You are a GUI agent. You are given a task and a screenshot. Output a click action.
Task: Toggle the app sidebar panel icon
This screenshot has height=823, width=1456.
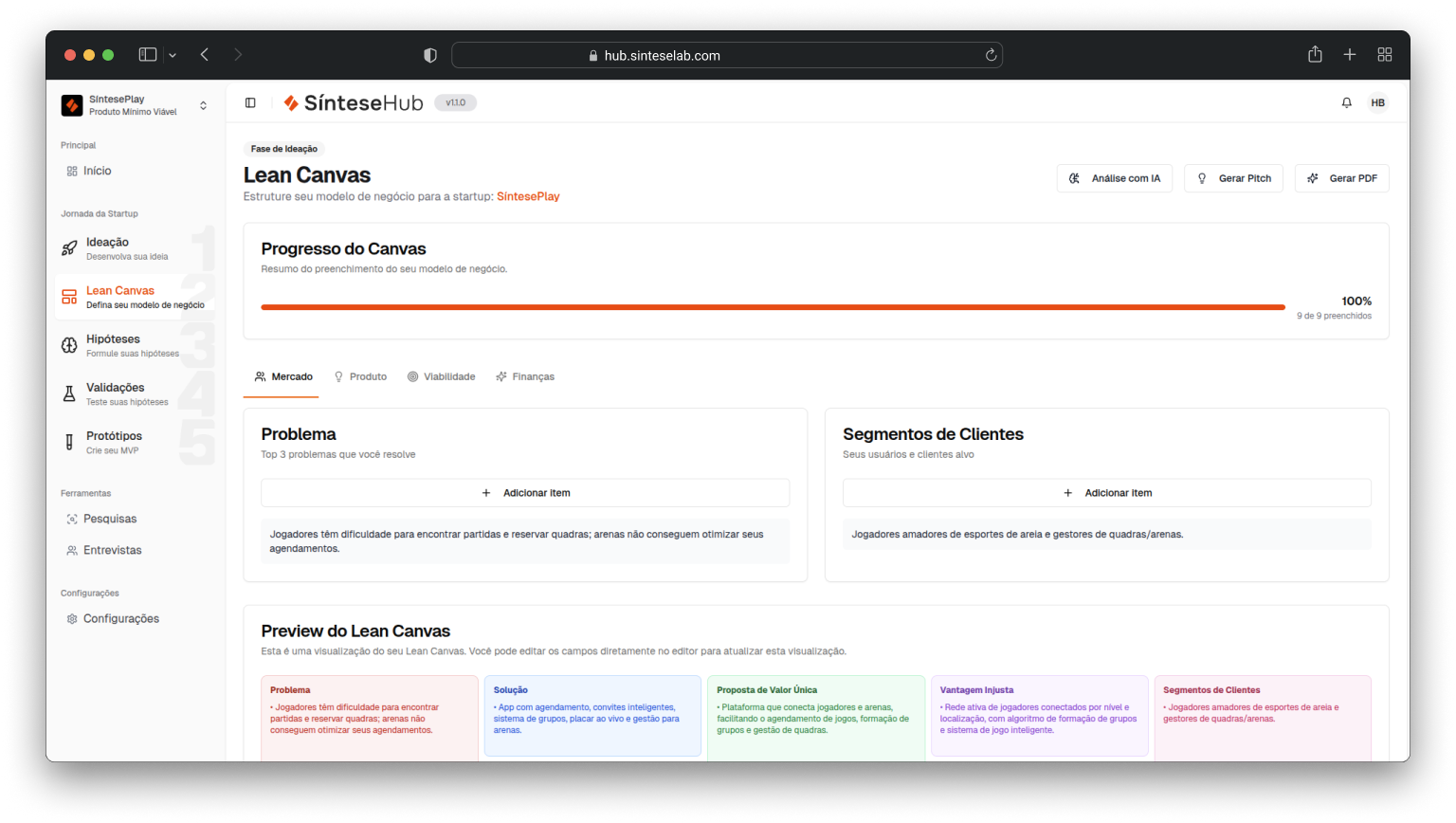click(250, 102)
